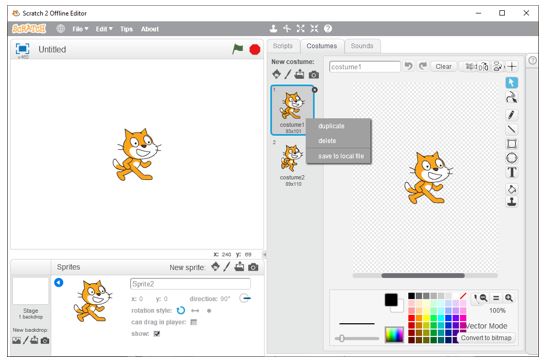Screen dimensions: 546x363
Task: Paint a new sprite
Action: tap(227, 267)
